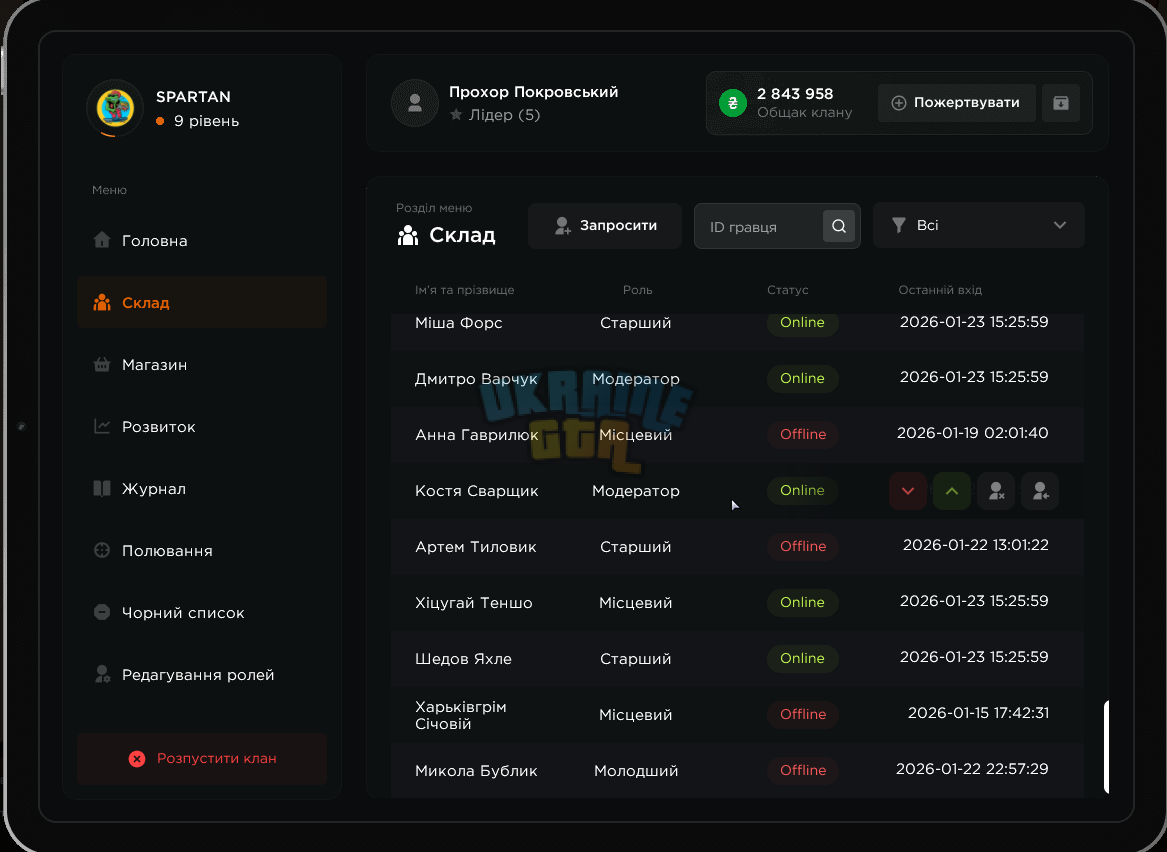Viewport: 1167px width, 852px height.
Task: Click the transfer member icon in the row
Action: pyautogui.click(x=1040, y=491)
